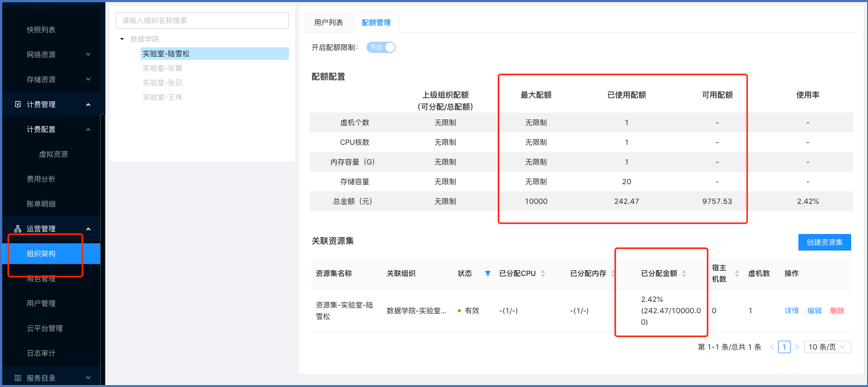Collapse the 数据学院 tree node

pos(122,39)
